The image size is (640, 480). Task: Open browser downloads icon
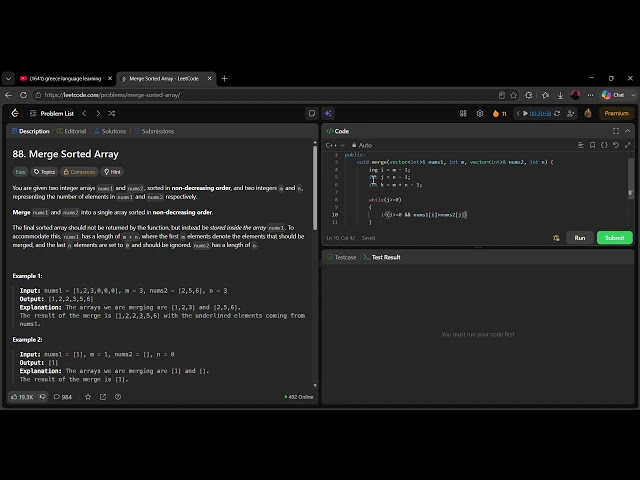[x=560, y=95]
